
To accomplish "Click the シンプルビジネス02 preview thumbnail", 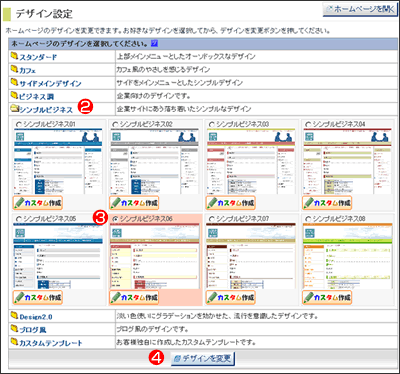I will tap(155, 161).
